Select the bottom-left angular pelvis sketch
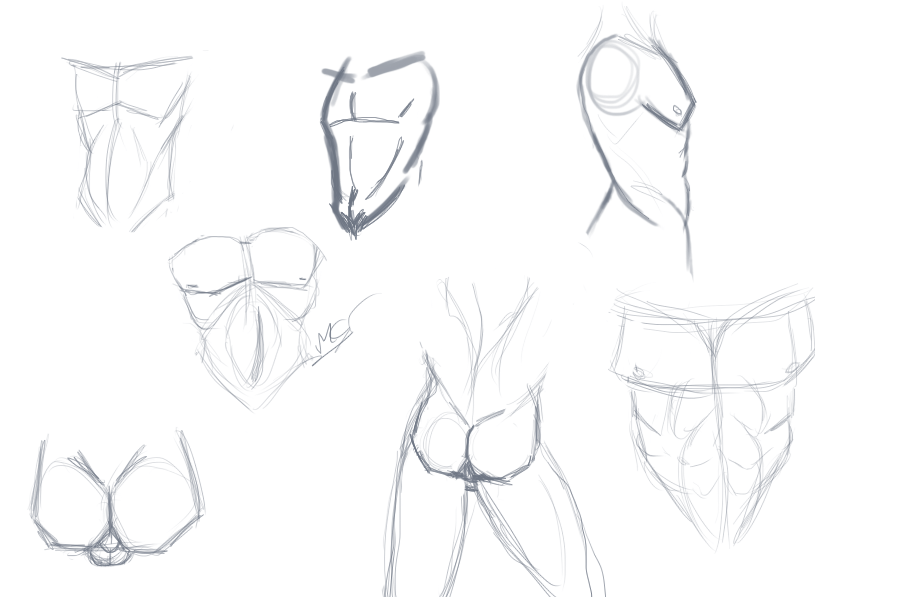This screenshot has height=600, width=900. tap(117, 498)
